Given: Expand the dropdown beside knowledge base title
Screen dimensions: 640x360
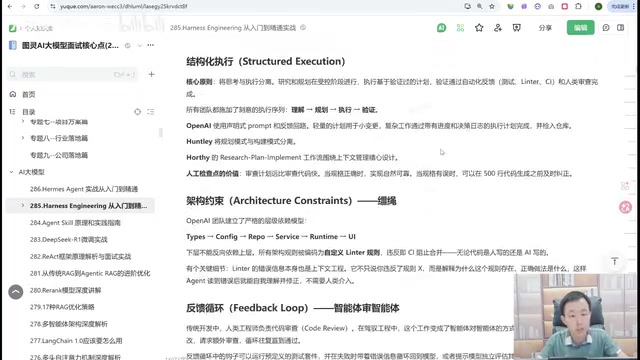Looking at the screenshot, I should (140, 45).
